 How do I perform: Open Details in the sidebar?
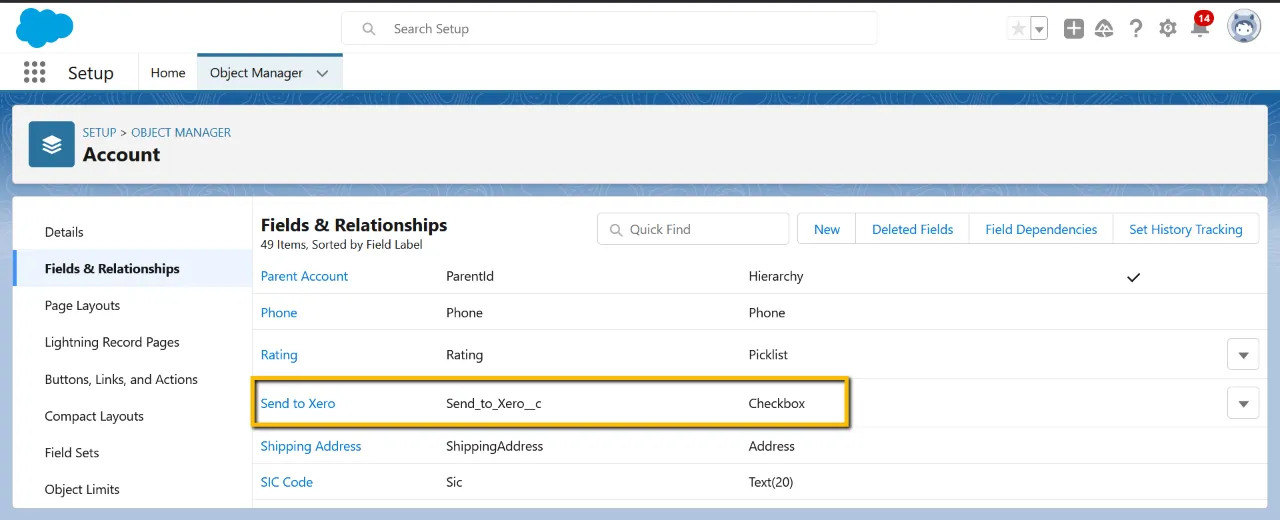(x=64, y=232)
